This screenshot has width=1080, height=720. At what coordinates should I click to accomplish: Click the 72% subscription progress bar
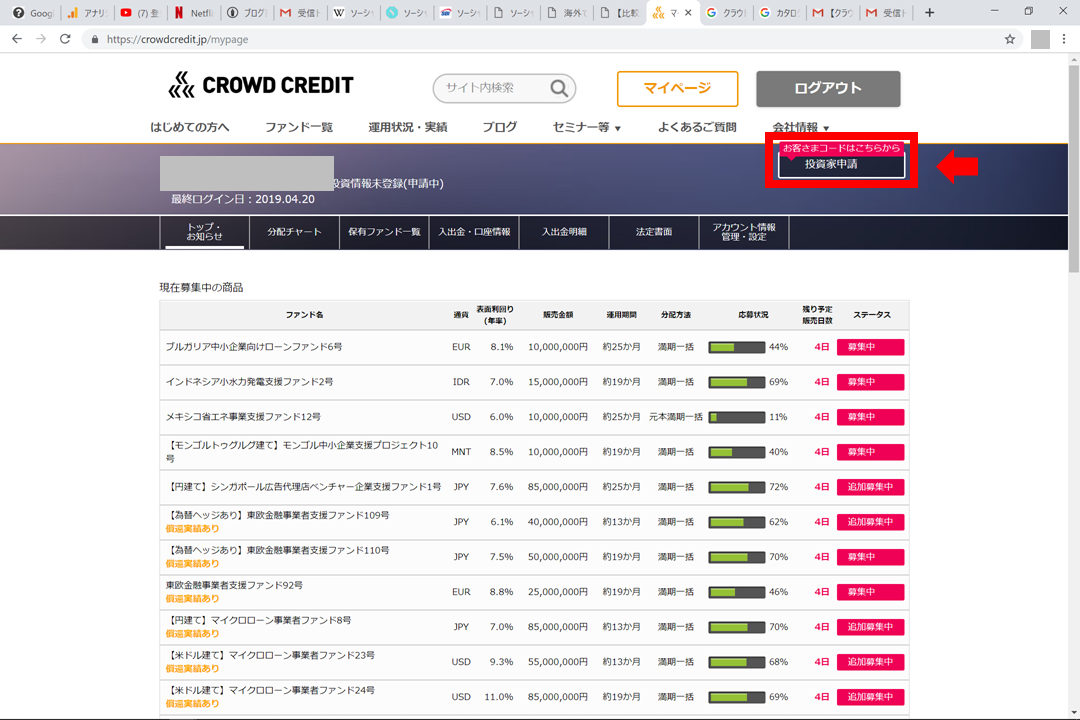tap(736, 487)
